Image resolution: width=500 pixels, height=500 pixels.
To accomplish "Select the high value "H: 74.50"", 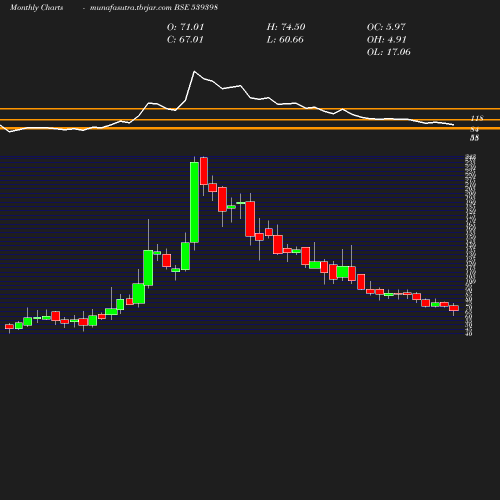I will (x=286, y=27).
